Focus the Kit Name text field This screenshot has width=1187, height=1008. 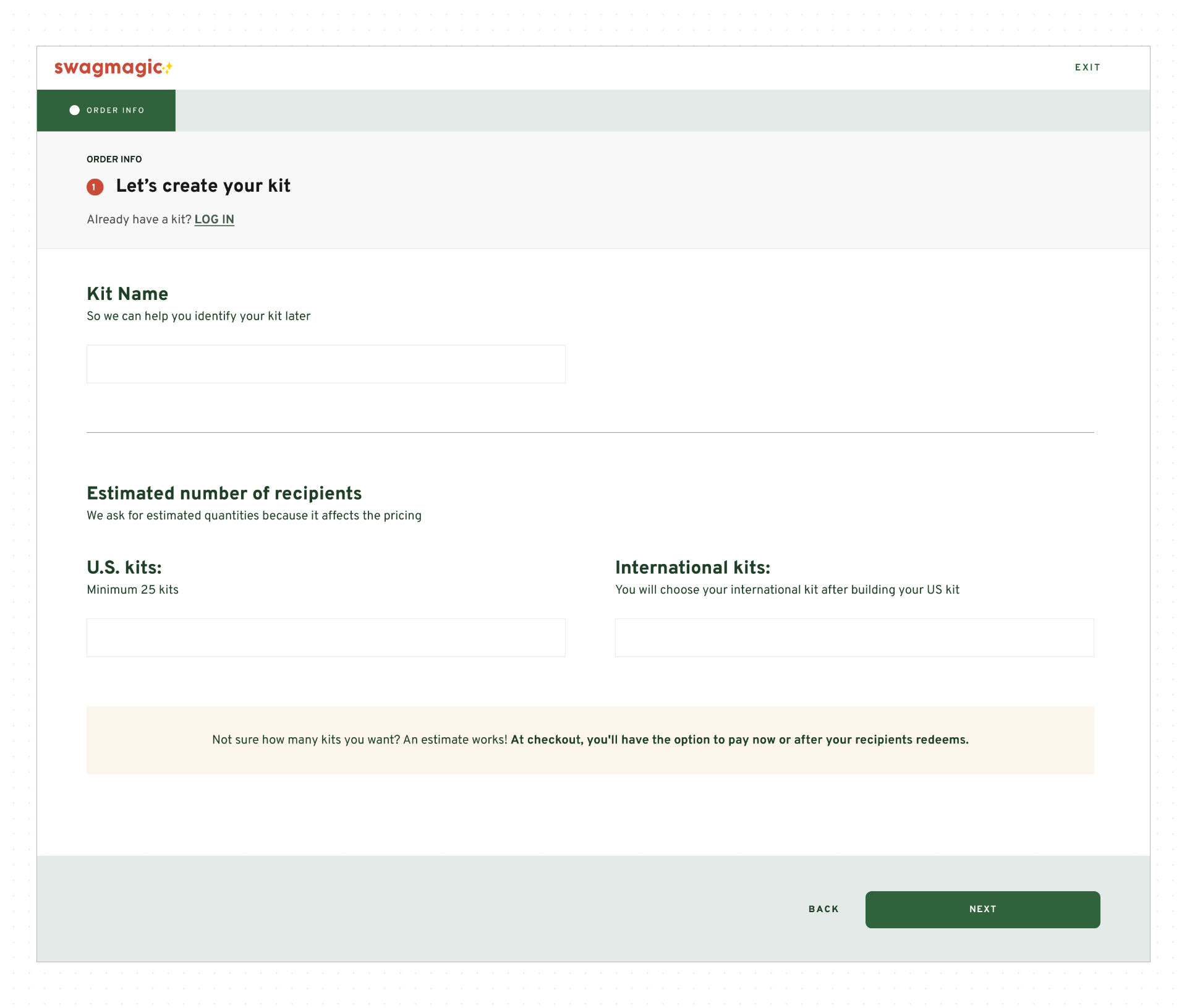(326, 364)
